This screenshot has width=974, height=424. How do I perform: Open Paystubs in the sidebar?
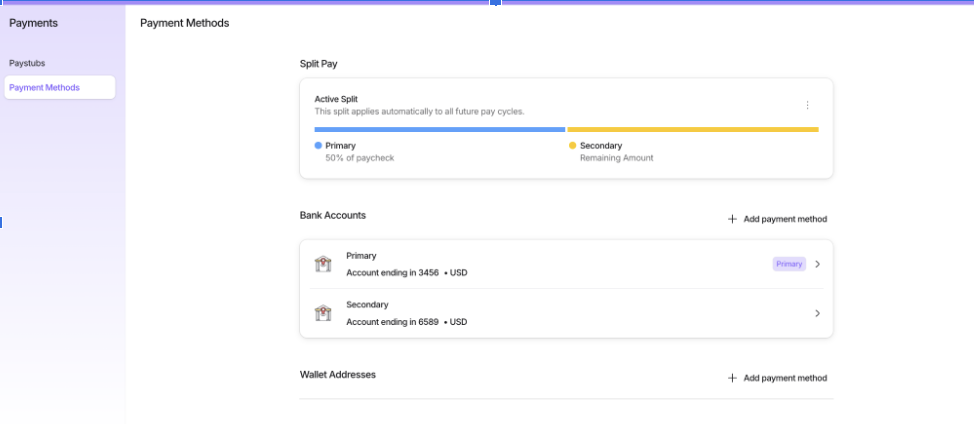click(27, 63)
